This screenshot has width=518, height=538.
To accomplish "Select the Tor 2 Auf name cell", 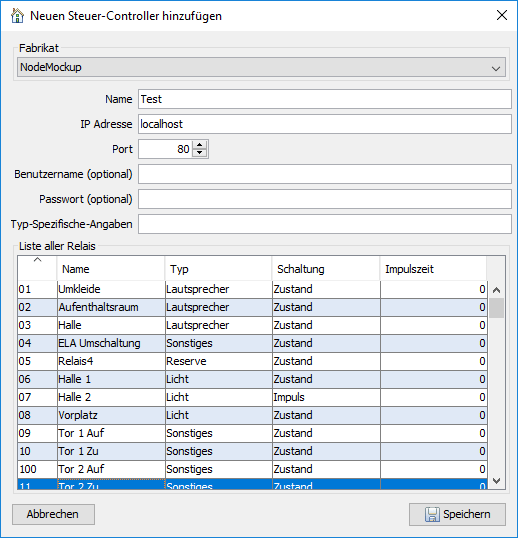I will pos(111,469).
